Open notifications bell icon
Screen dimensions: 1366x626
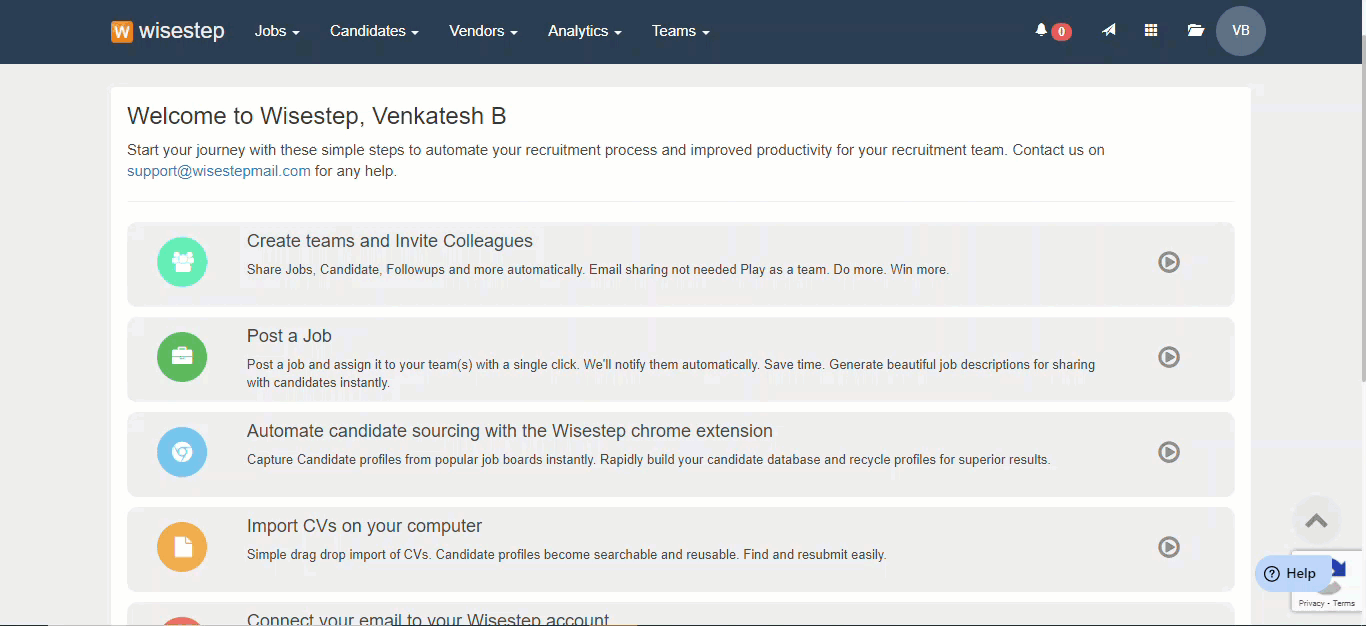1041,31
